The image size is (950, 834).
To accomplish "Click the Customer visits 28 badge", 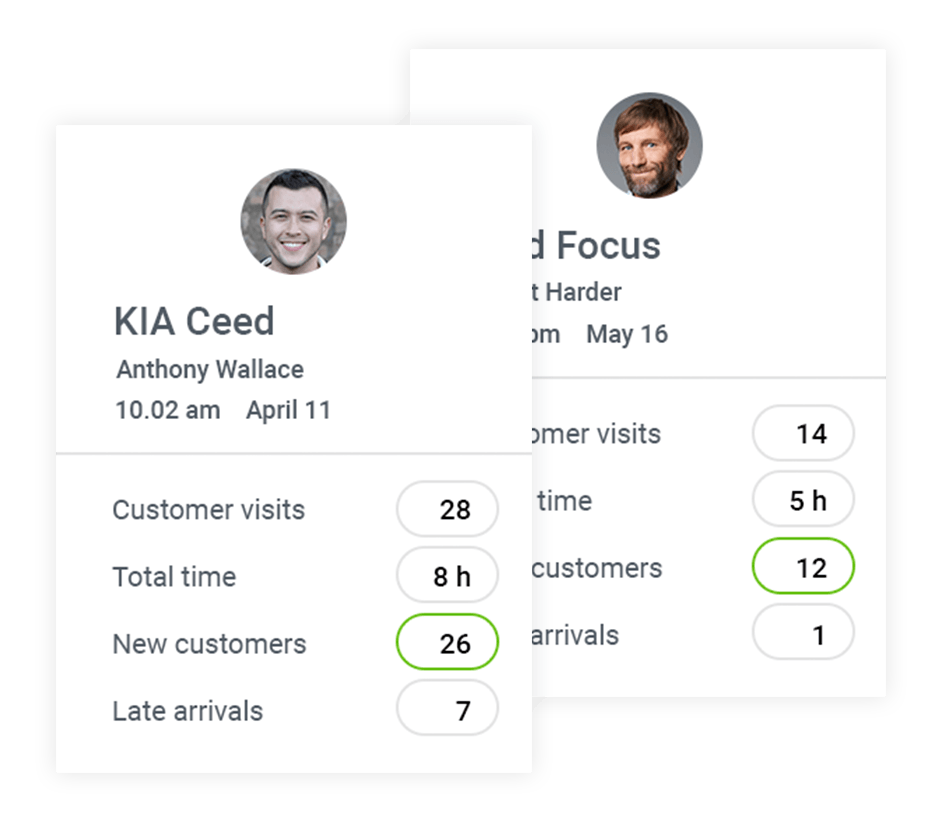I will click(x=447, y=509).
